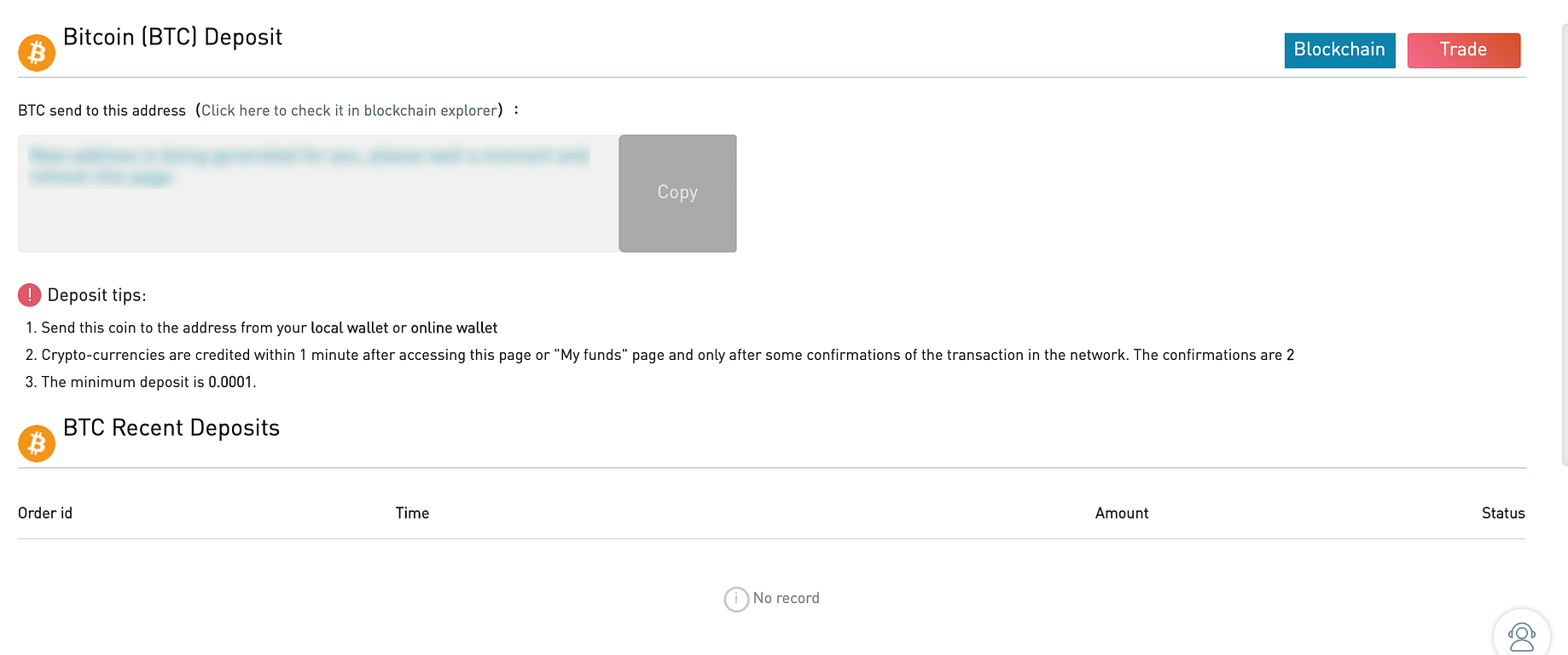Click the 'online wallet' text in tips

pos(454,328)
